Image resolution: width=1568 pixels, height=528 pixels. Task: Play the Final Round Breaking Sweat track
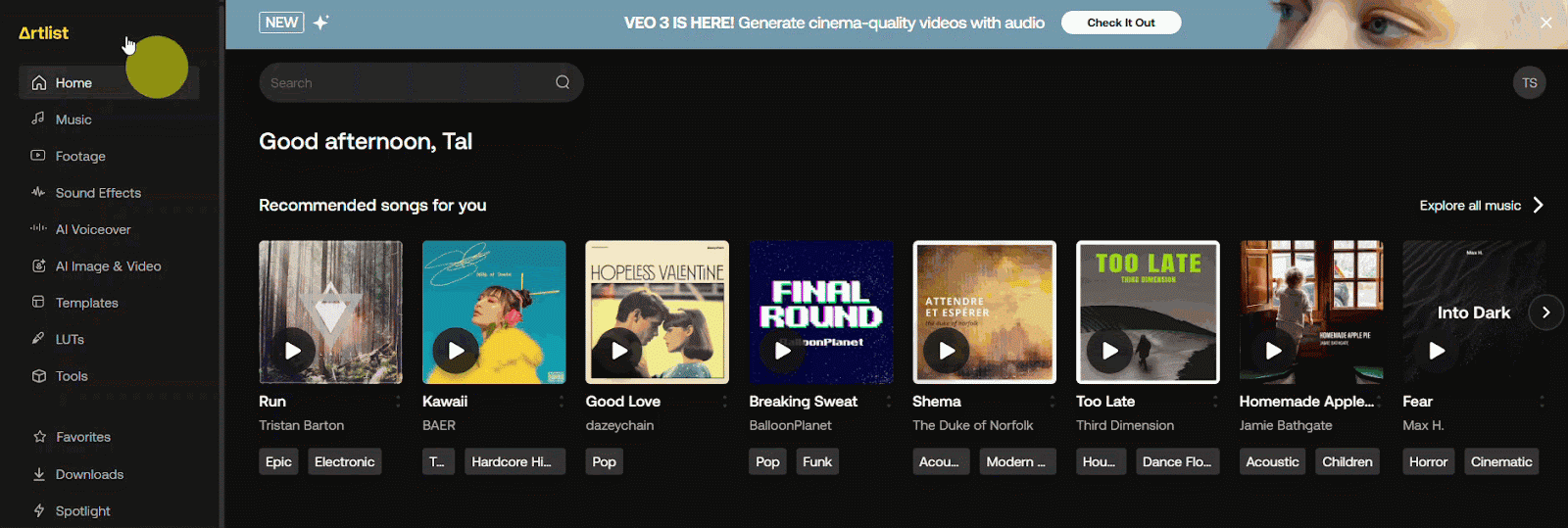pos(782,350)
